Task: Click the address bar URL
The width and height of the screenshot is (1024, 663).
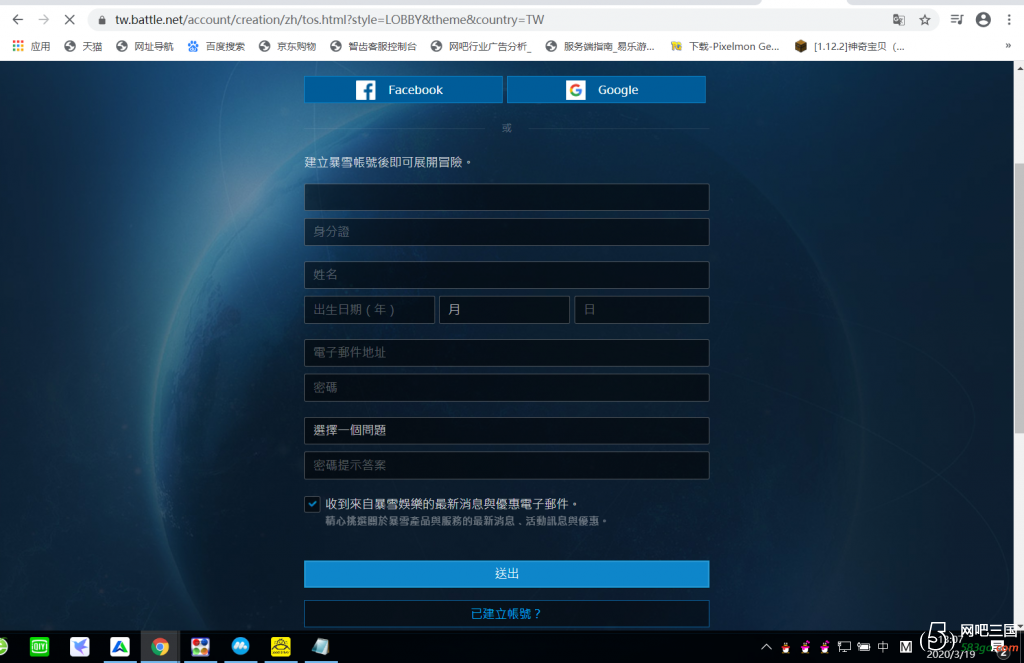Action: click(330, 20)
